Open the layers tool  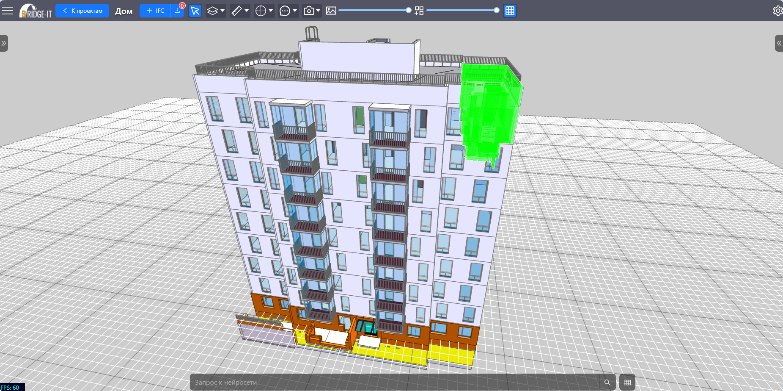tap(212, 10)
